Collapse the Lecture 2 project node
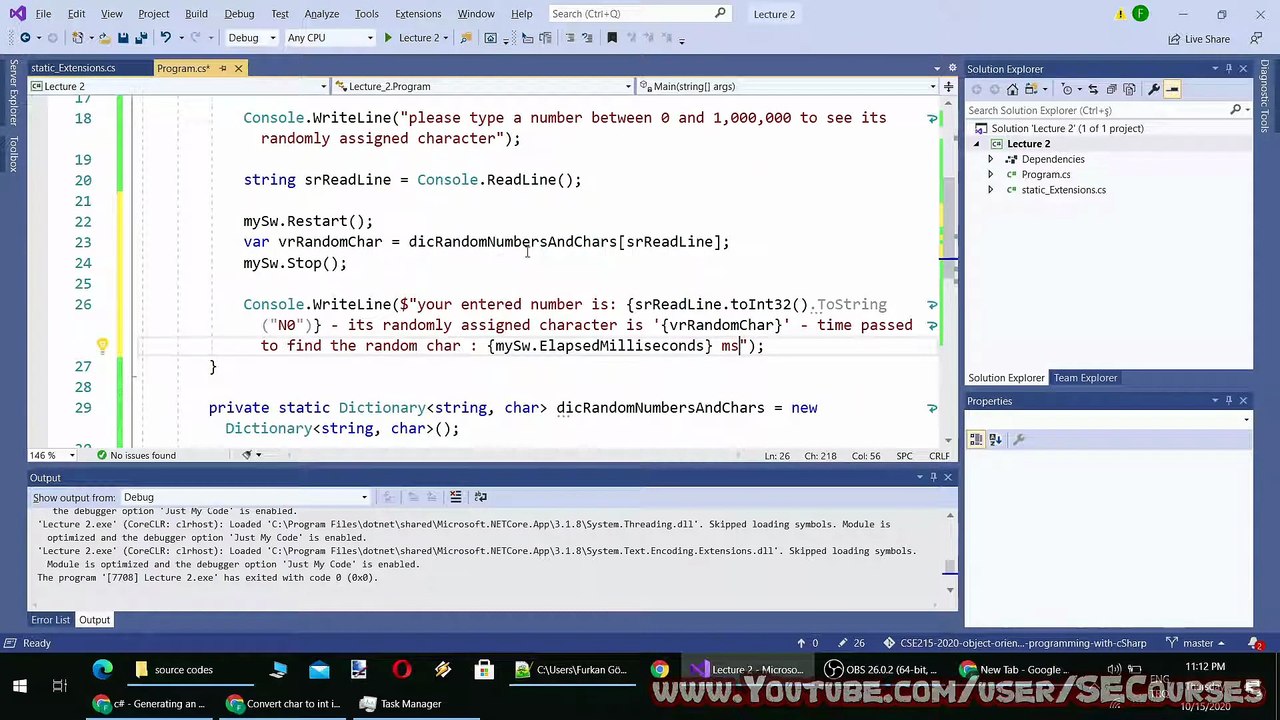Image resolution: width=1280 pixels, height=720 pixels. (x=977, y=144)
